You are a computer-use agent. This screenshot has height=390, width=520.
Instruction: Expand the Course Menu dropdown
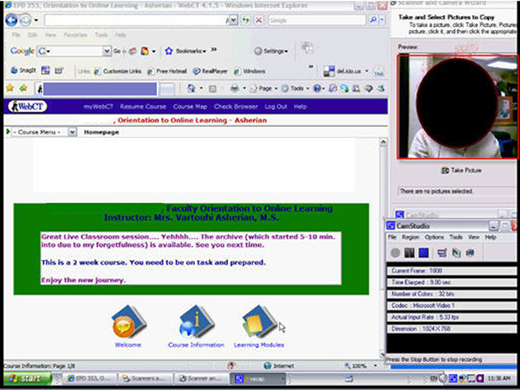tap(72, 132)
